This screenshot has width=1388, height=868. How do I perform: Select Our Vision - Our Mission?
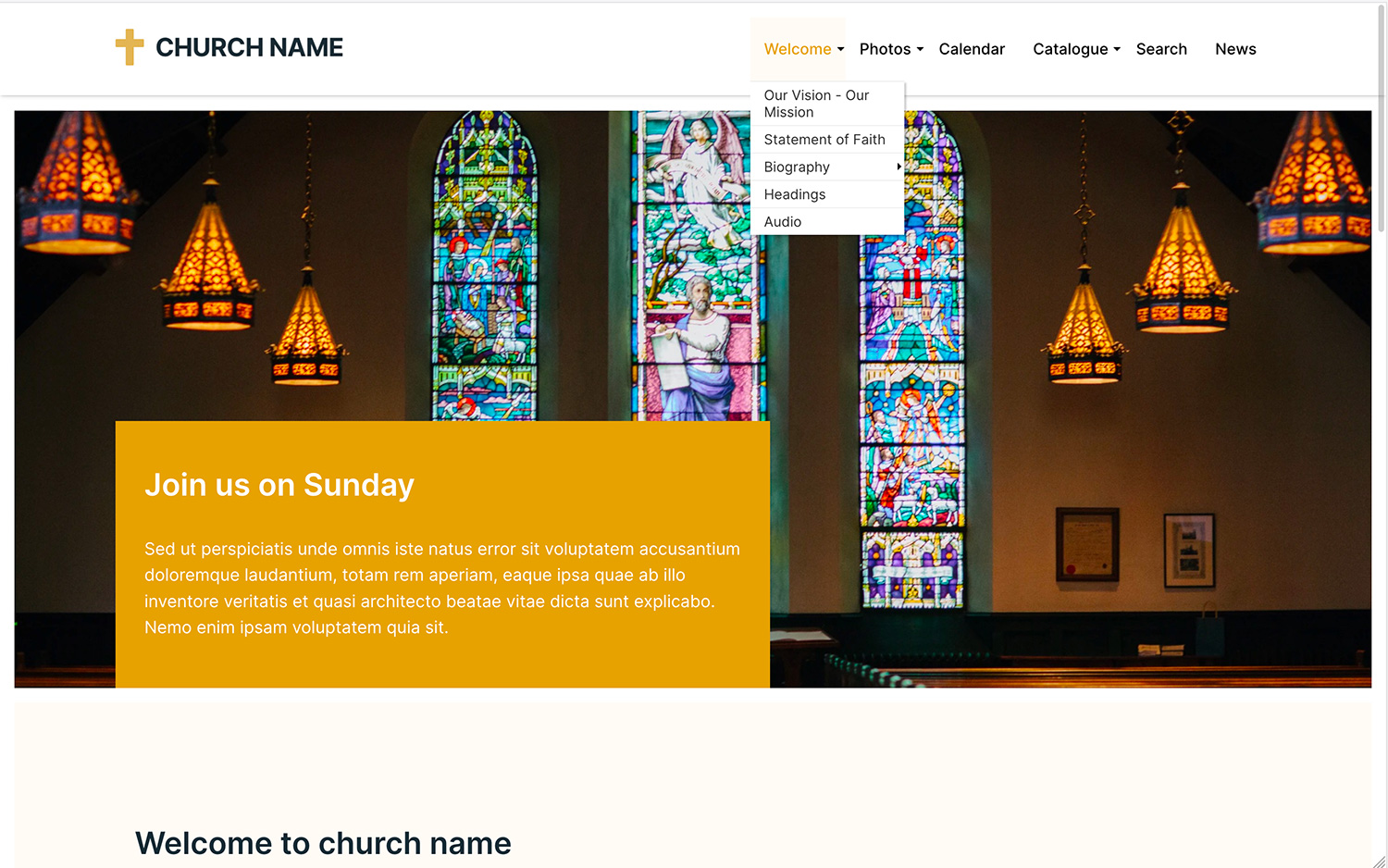pos(827,104)
